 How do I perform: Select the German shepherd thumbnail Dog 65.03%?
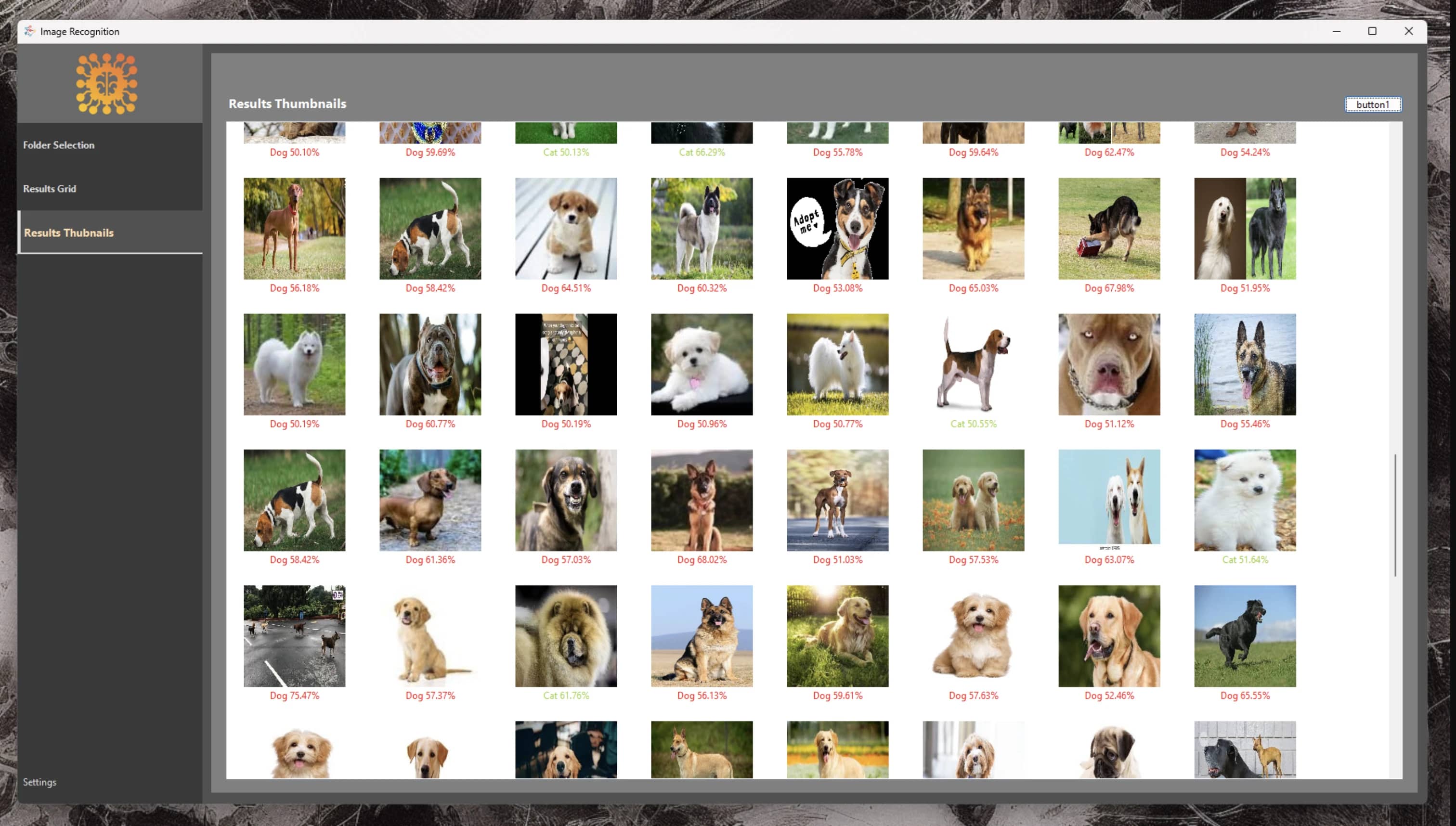(973, 229)
